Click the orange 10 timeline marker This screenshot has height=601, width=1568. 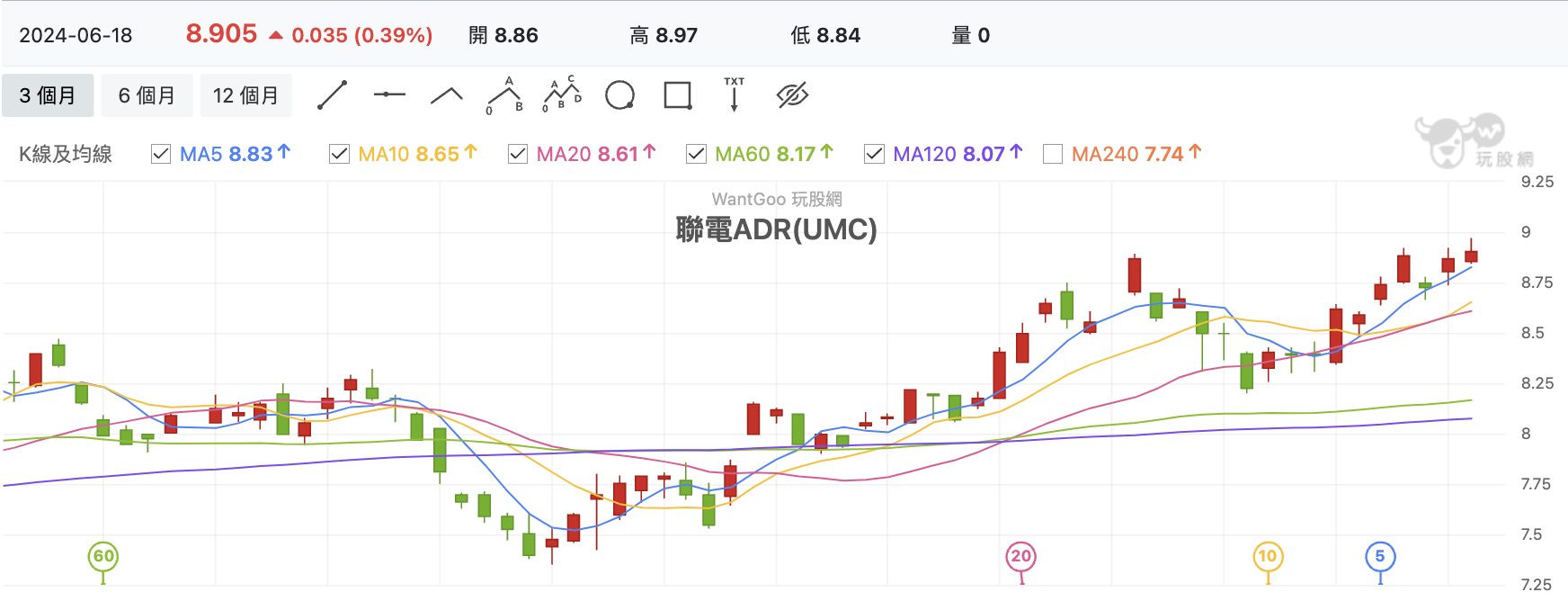click(x=1268, y=556)
